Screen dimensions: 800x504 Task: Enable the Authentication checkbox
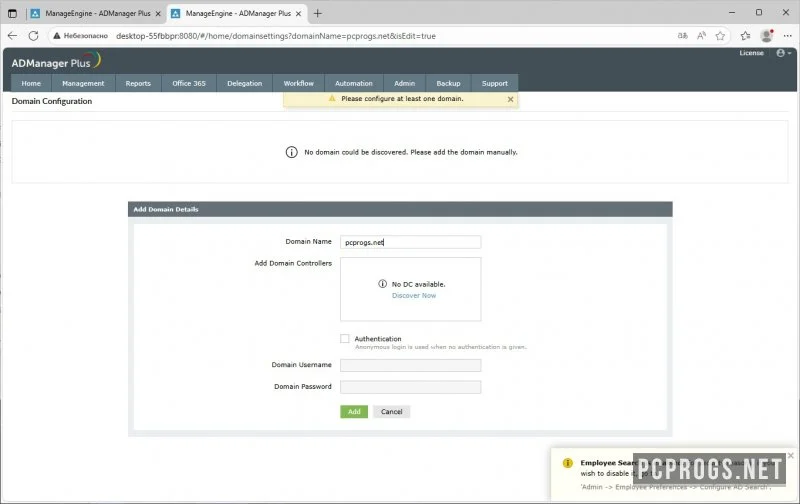(345, 339)
